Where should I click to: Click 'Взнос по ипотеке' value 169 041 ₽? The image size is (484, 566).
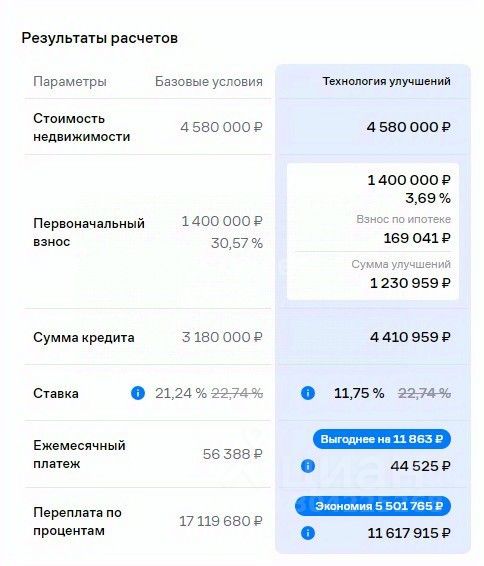[417, 238]
